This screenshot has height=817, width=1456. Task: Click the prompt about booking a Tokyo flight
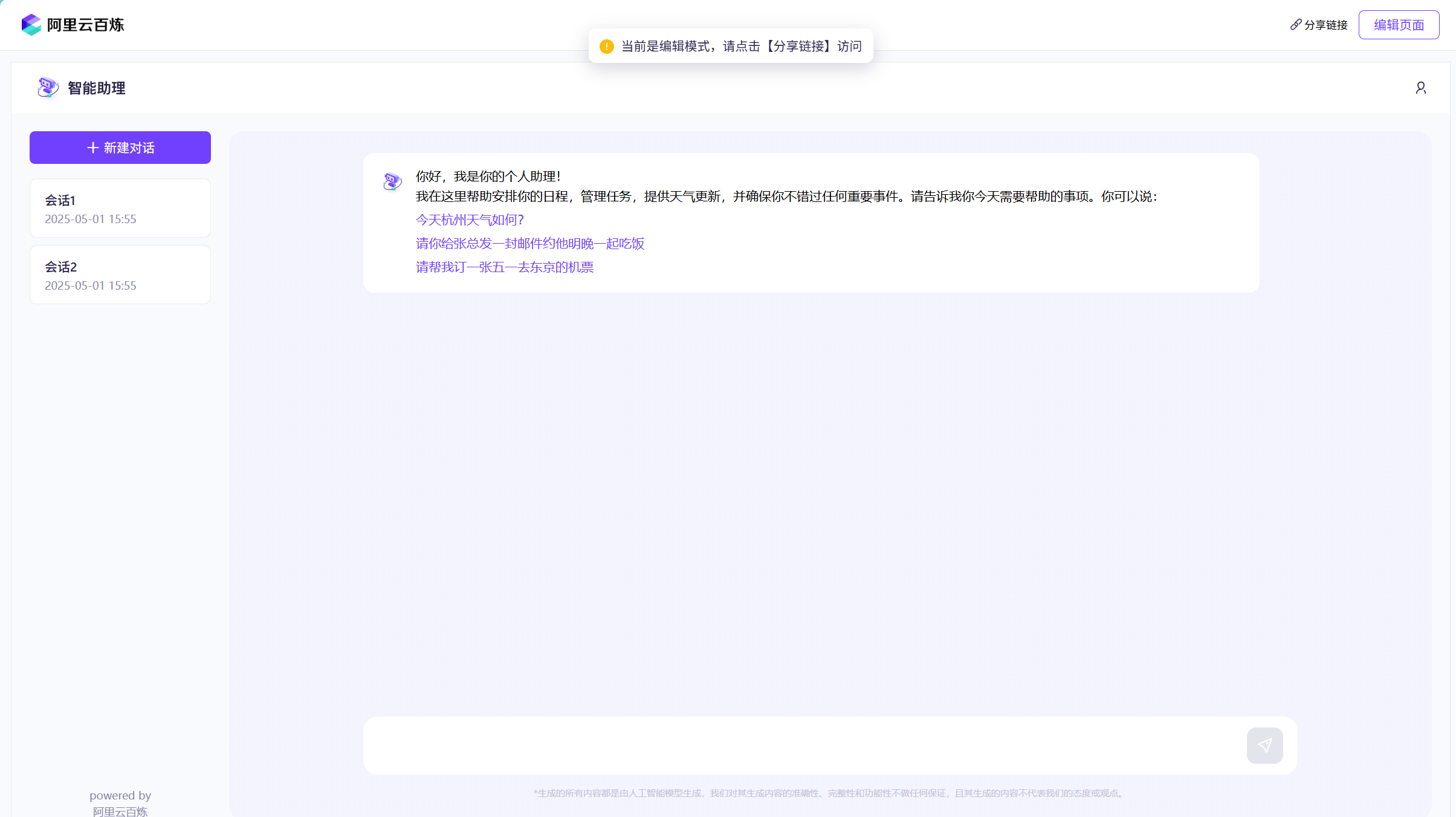(x=504, y=267)
